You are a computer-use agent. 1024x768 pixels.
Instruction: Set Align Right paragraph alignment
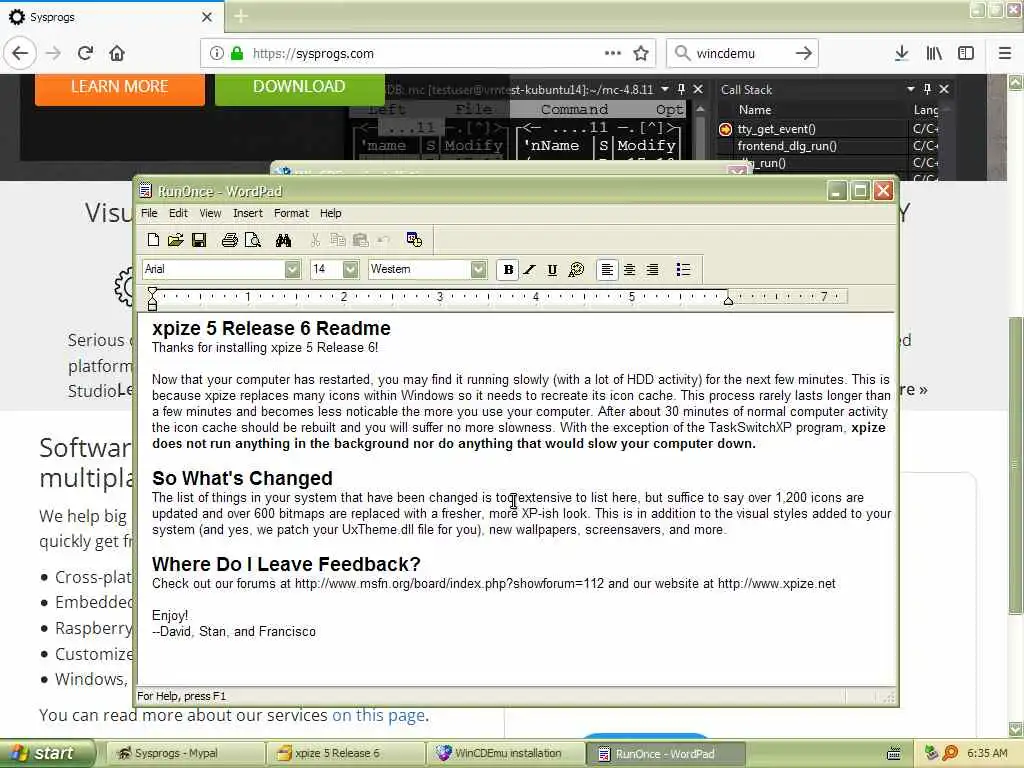[652, 270]
